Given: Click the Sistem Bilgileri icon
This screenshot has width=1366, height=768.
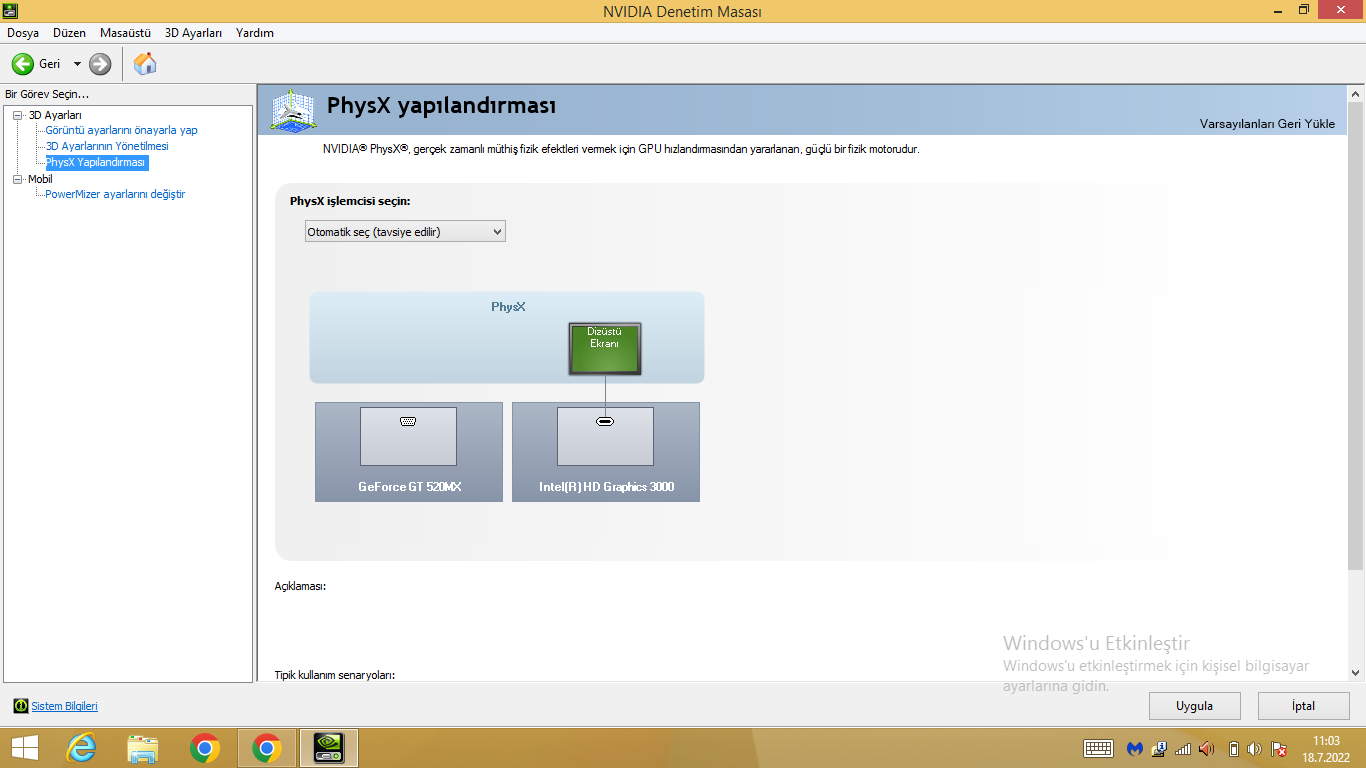Looking at the screenshot, I should 21,706.
